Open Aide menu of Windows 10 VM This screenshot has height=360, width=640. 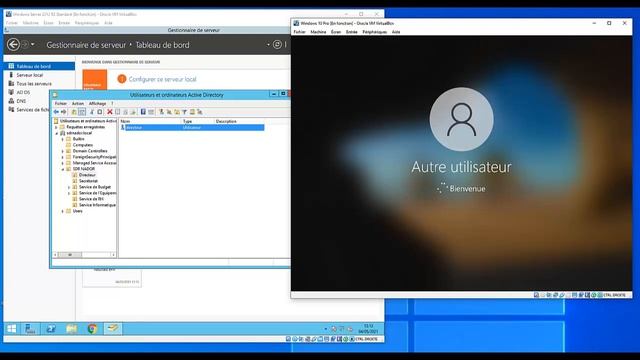(396, 32)
